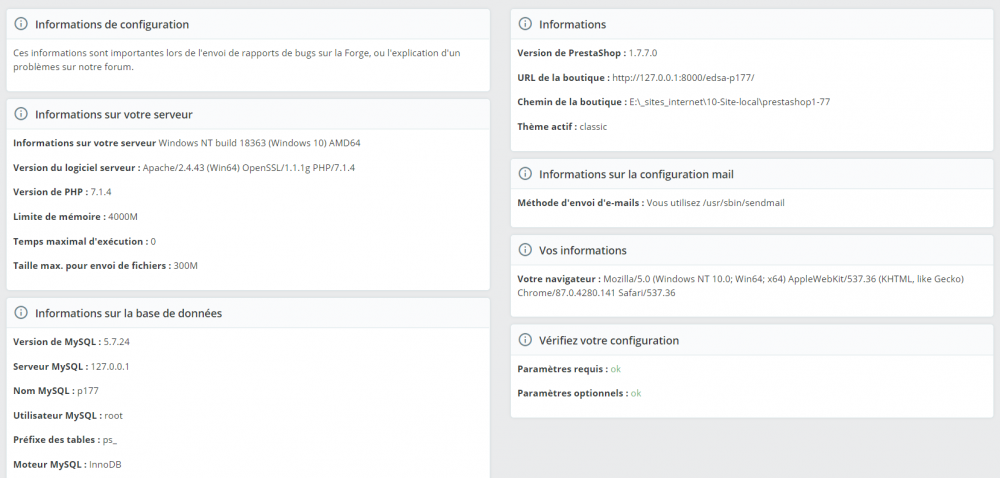The height and width of the screenshot is (478, 1000).
Task: Click the Votre navigateur label
Action: pyautogui.click(x=559, y=279)
